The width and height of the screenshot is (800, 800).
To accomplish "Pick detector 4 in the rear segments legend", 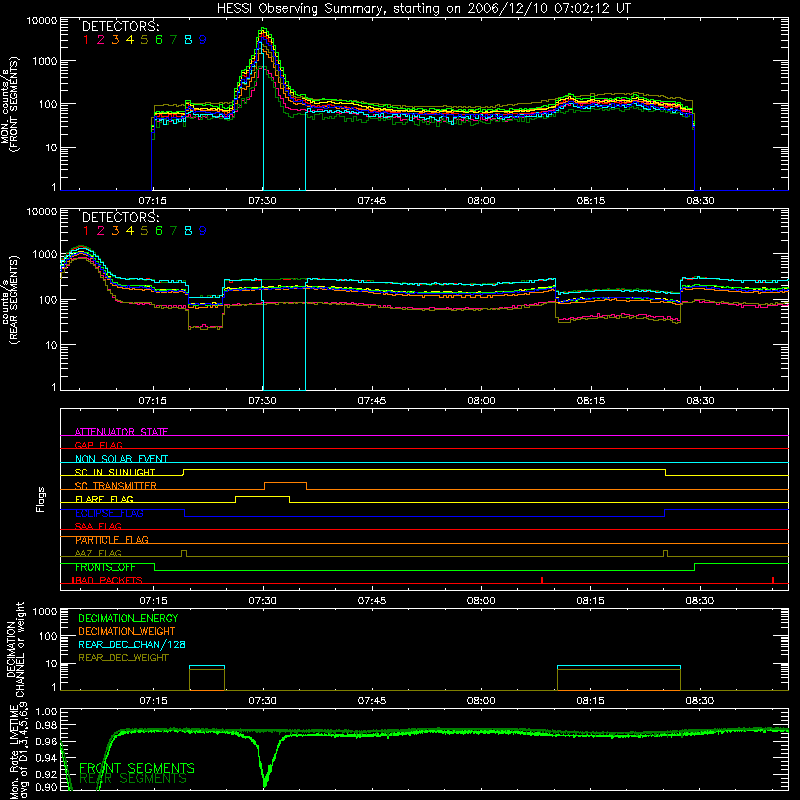I will click(x=130, y=231).
